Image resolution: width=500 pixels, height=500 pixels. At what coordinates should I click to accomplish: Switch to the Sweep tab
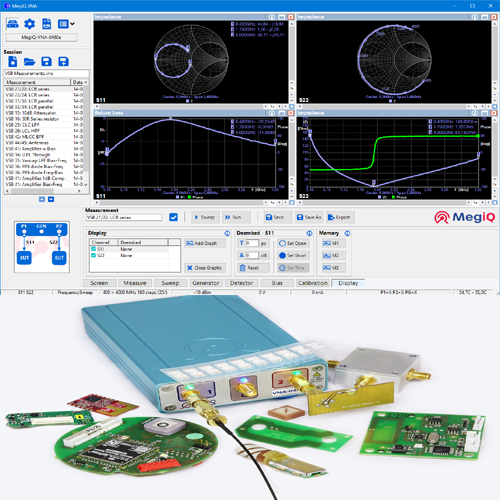tap(170, 283)
